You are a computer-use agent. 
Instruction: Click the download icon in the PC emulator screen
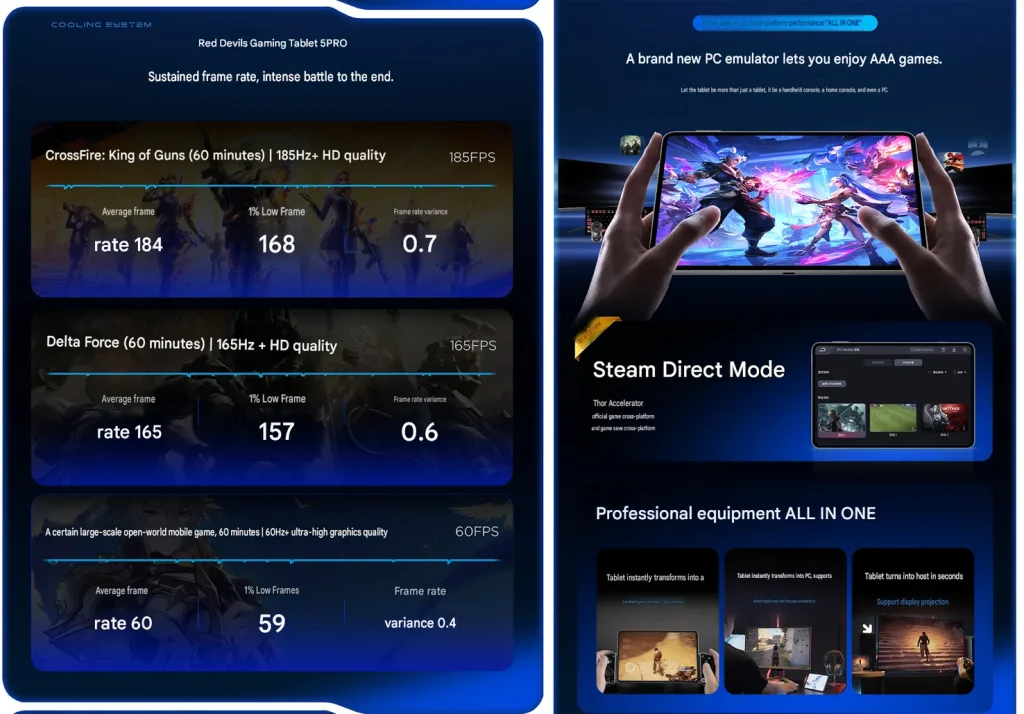point(954,350)
